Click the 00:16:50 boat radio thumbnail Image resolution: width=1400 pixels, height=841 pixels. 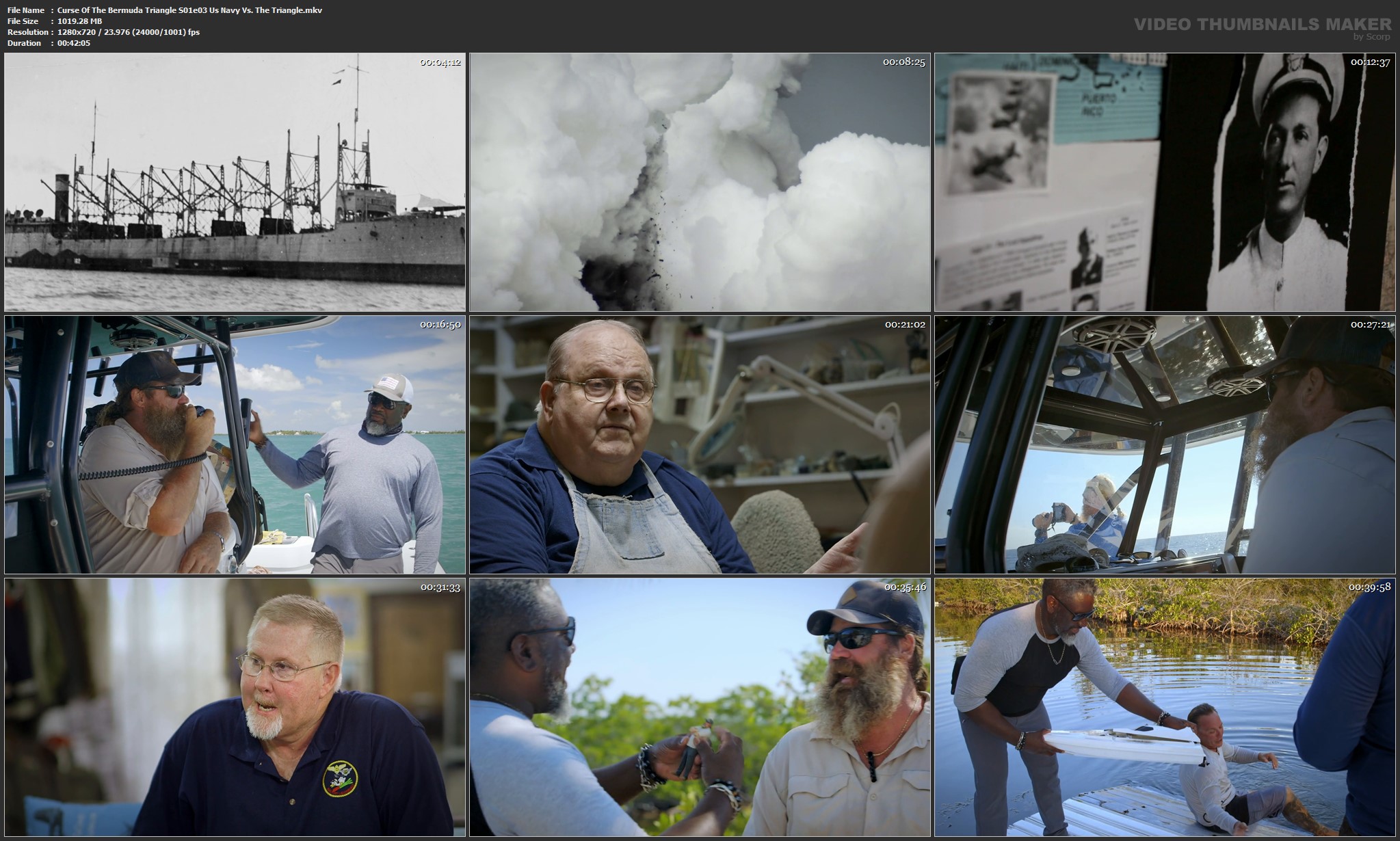tap(235, 444)
